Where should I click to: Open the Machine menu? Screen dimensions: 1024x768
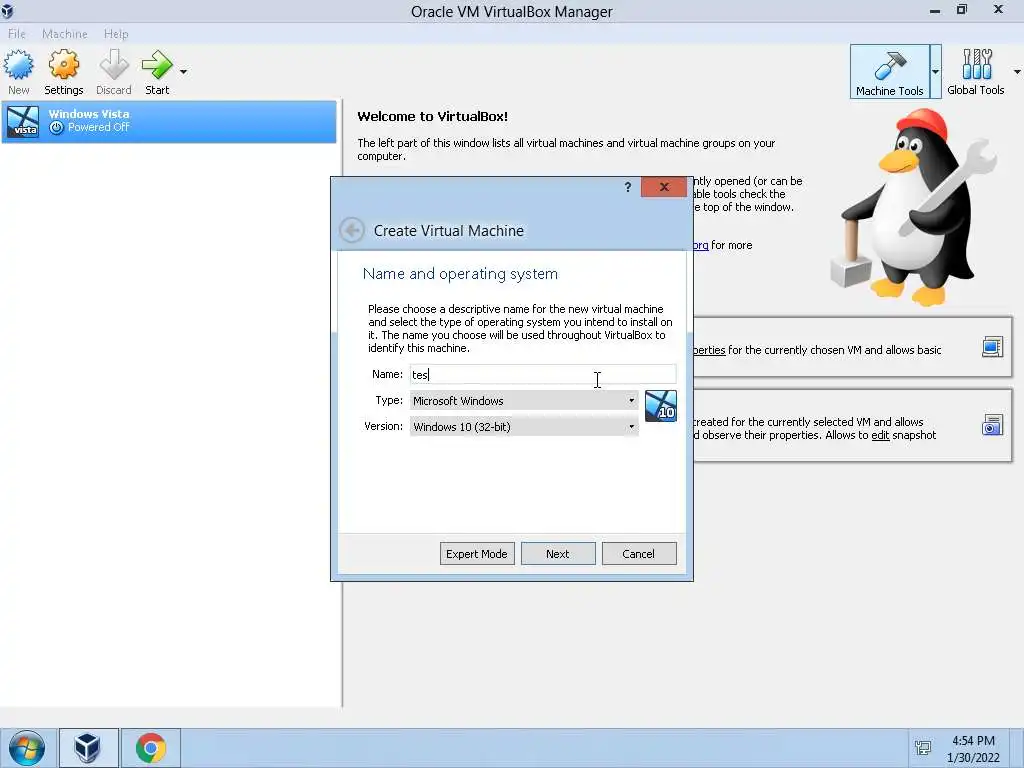click(65, 34)
